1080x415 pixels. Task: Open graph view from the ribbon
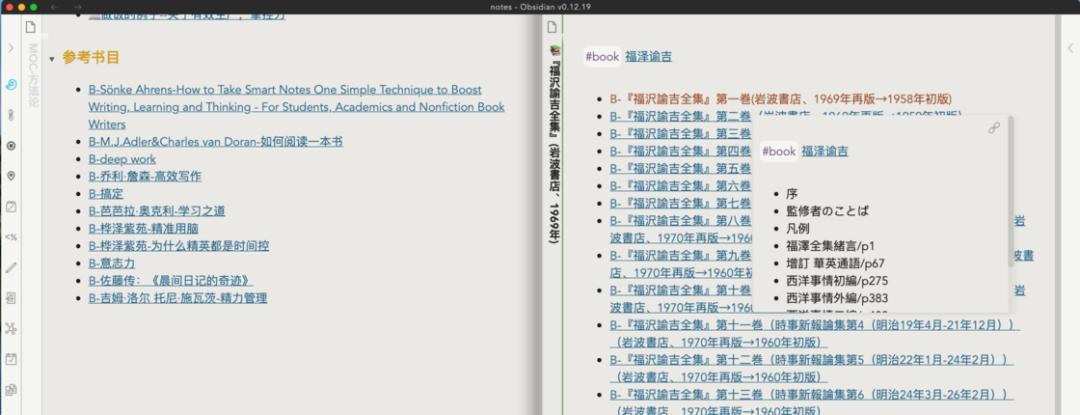pyautogui.click(x=11, y=328)
